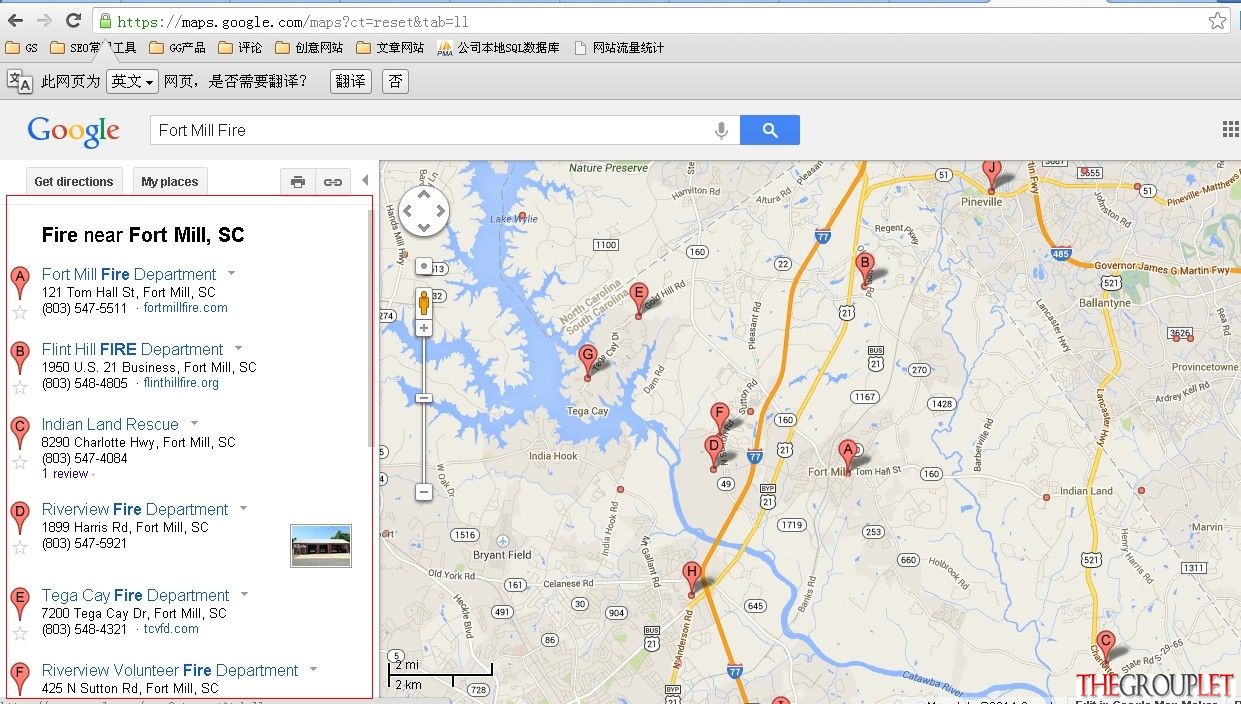1241x704 pixels.
Task: Open the 网站流量统计 bookmark
Action: click(619, 47)
